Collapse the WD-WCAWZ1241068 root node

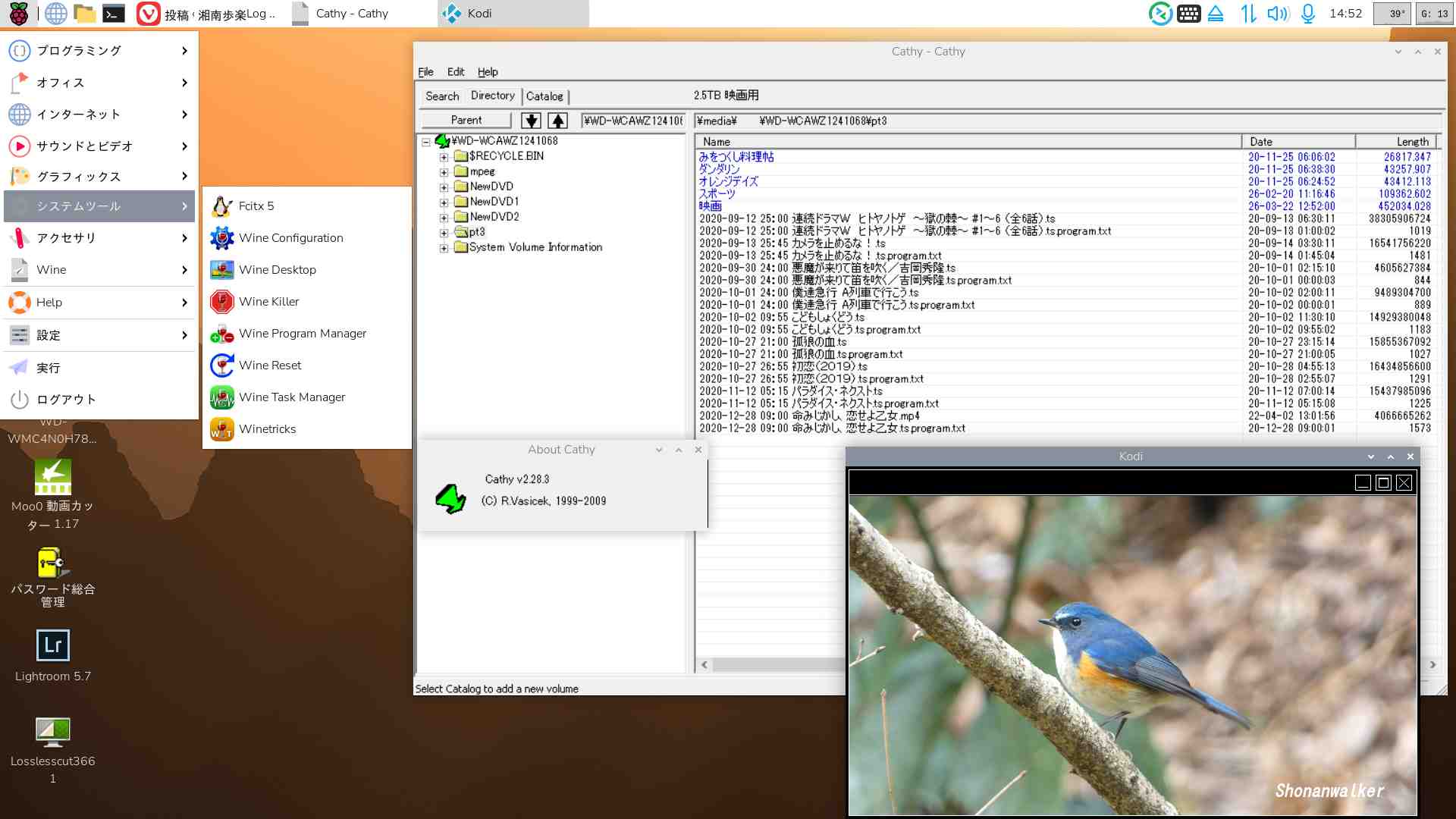tap(426, 142)
